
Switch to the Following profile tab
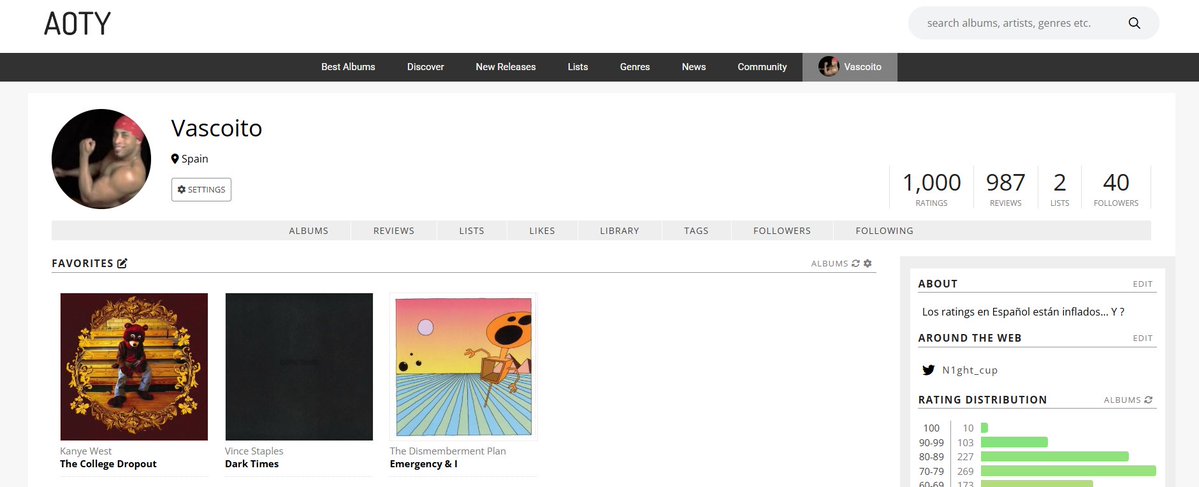884,231
